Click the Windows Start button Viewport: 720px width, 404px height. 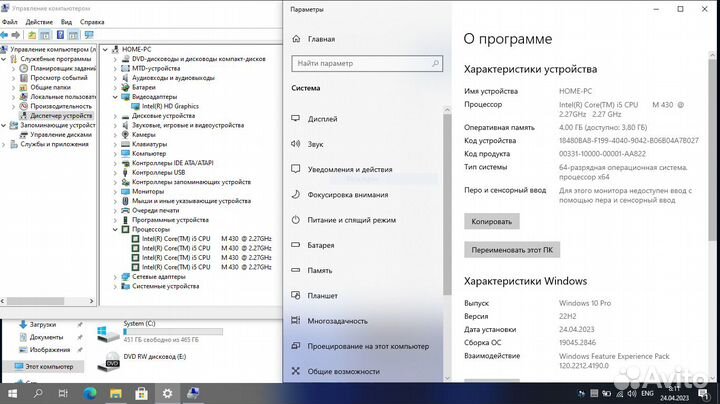coord(12,393)
